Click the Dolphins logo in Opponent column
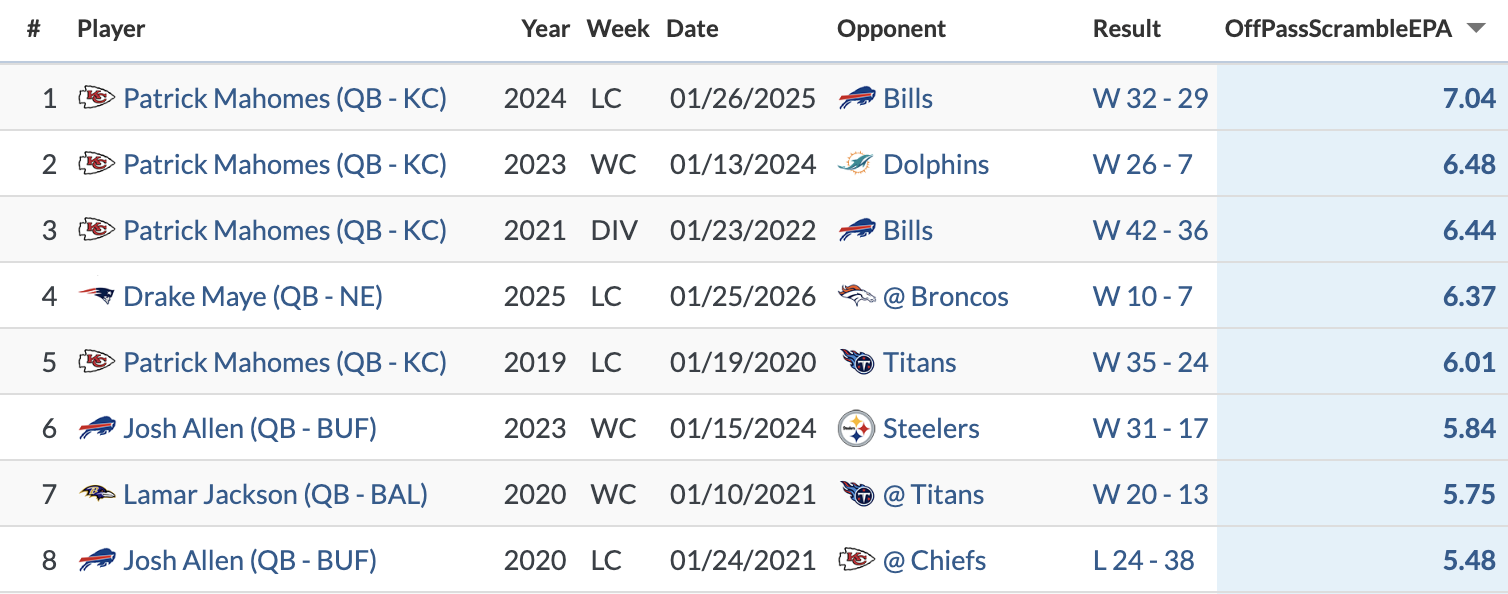This screenshot has height=594, width=1508. (856, 164)
